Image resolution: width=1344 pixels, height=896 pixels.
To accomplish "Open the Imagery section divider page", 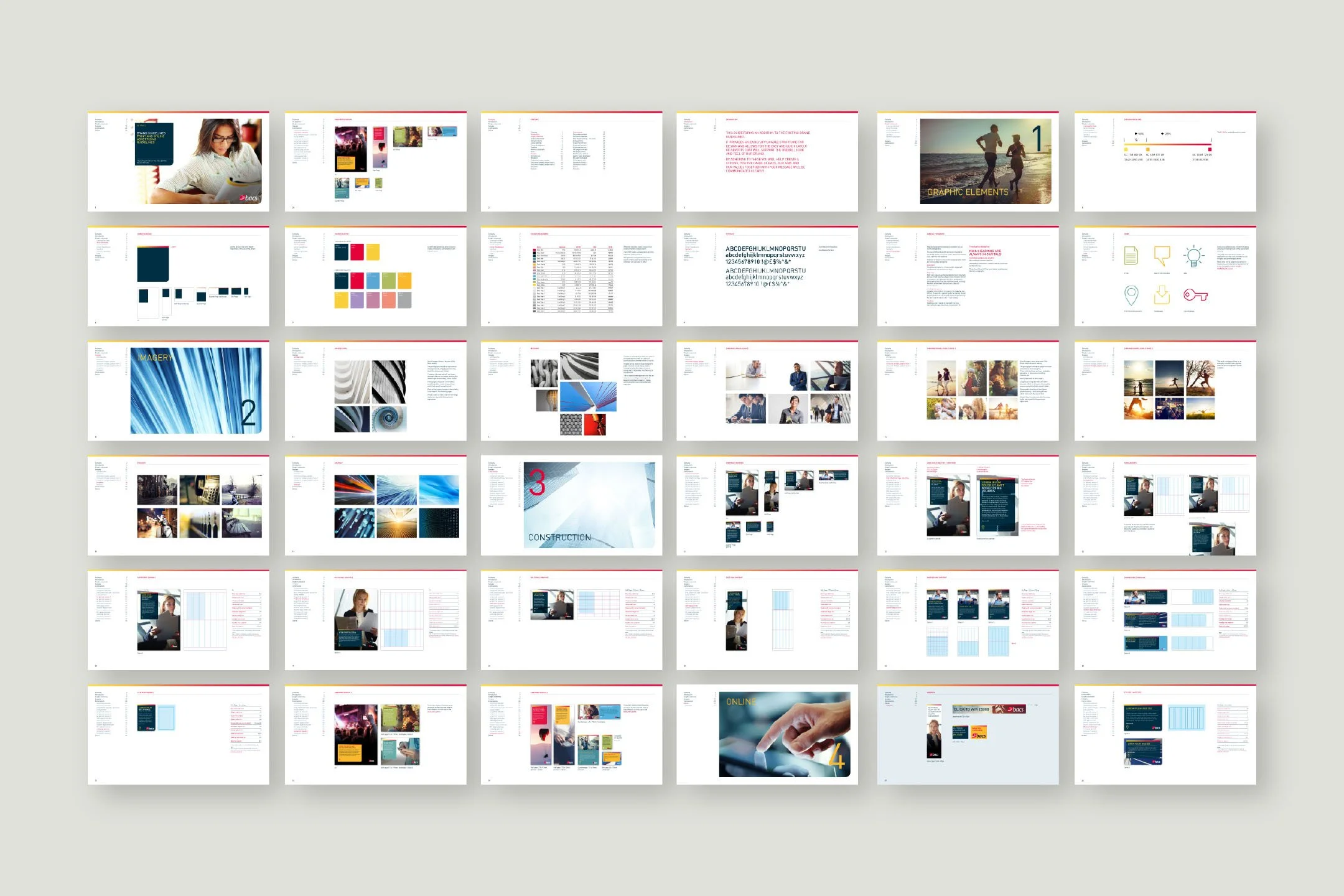I will (179, 391).
